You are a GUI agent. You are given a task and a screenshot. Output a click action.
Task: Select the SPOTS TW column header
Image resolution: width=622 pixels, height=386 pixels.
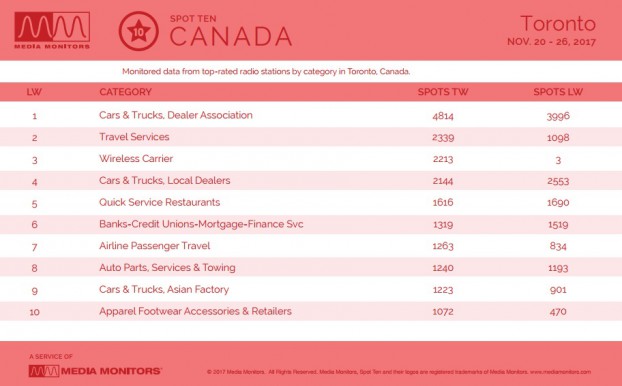443,92
